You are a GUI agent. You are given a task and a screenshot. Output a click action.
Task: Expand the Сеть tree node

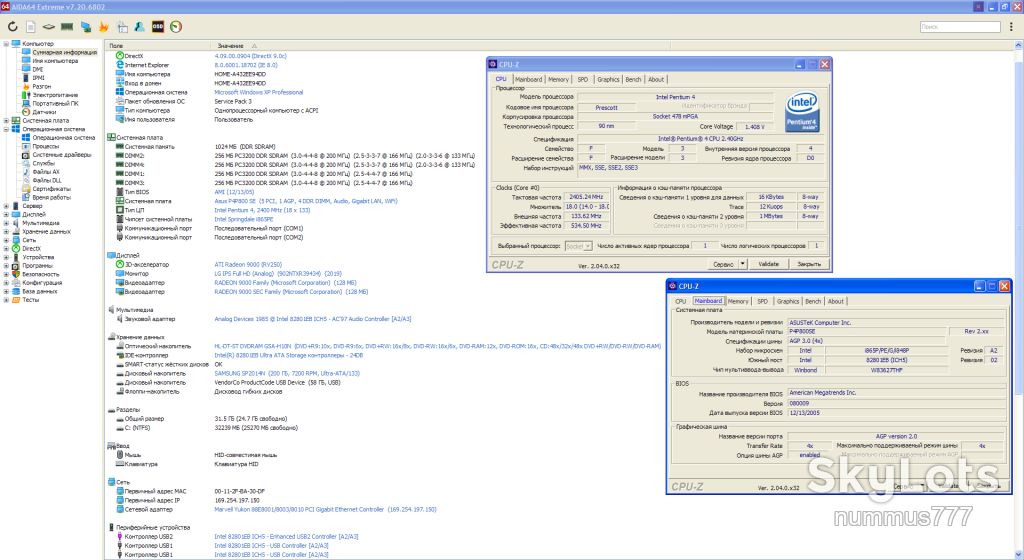[x=6, y=240]
